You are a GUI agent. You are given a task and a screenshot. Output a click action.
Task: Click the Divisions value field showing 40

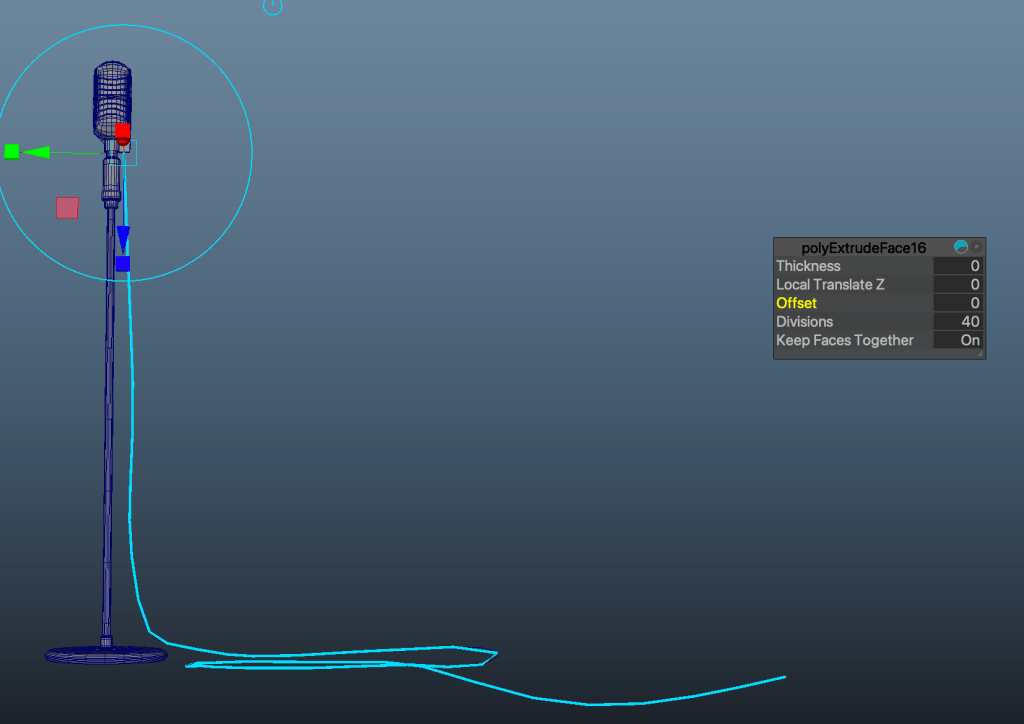coord(958,322)
